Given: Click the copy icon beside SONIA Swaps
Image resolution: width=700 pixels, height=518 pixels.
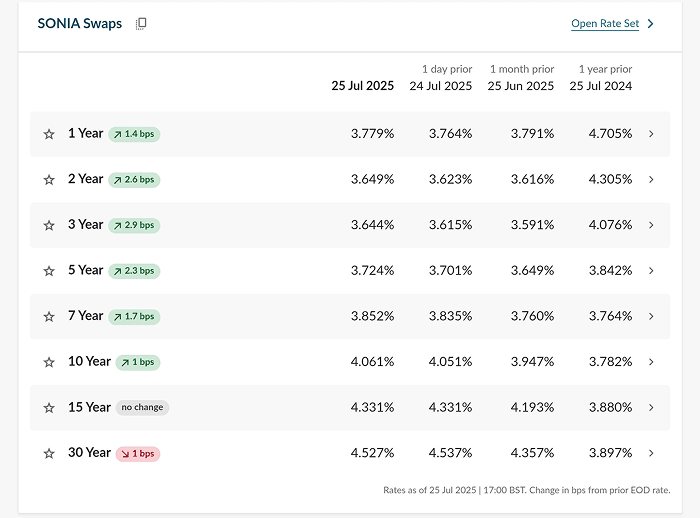Looking at the screenshot, I should pos(141,24).
